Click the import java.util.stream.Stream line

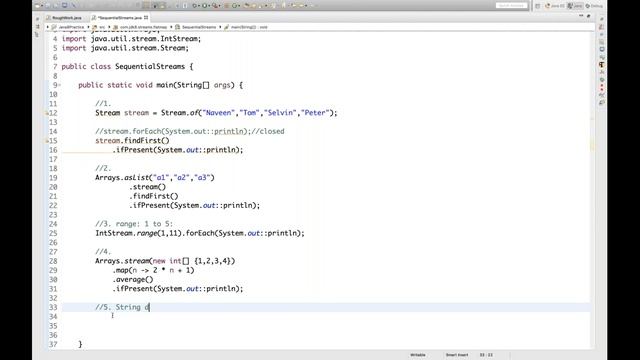125,48
